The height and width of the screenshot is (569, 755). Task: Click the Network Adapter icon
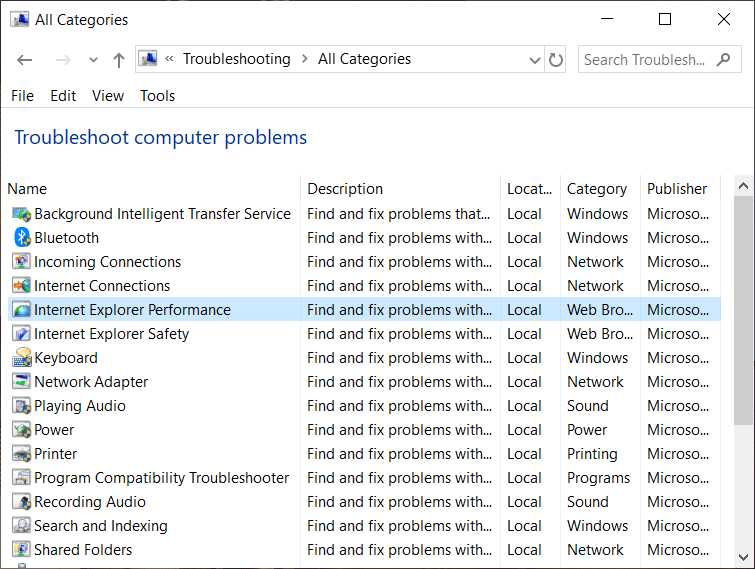[x=22, y=382]
